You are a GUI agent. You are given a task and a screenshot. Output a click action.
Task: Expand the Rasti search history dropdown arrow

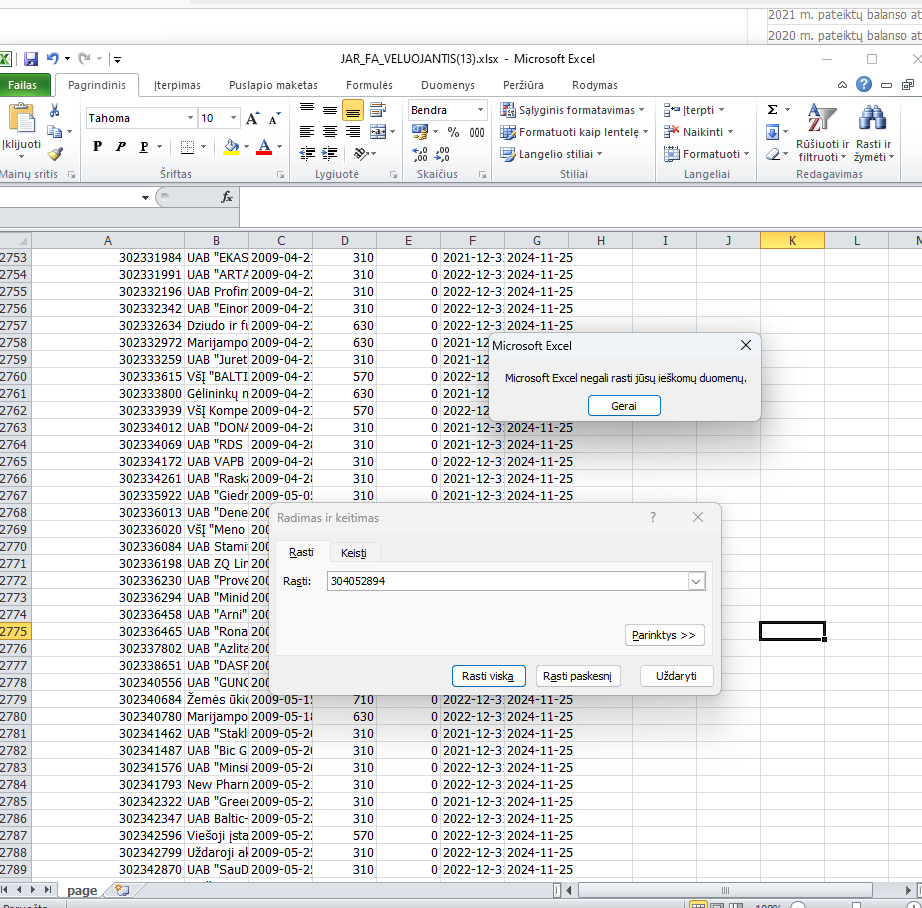[696, 582]
